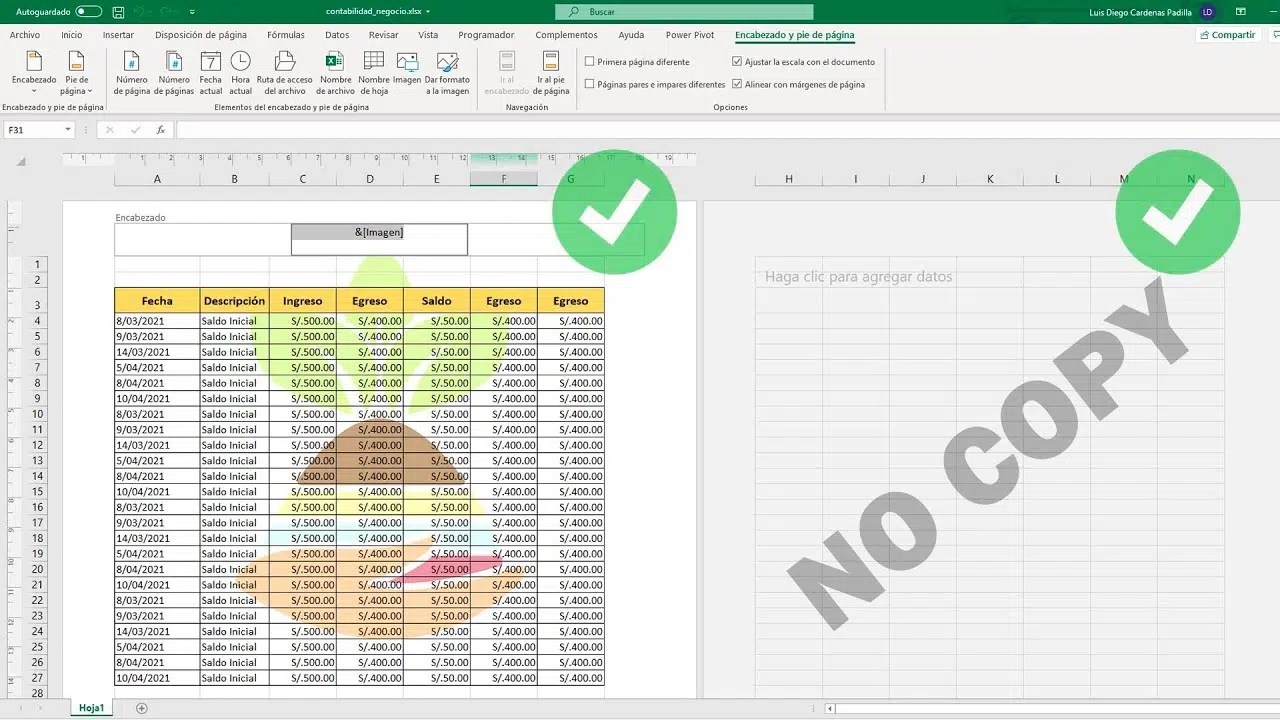The height and width of the screenshot is (720, 1280).
Task: Select Encabezado y pie de página tab
Action: 794,35
